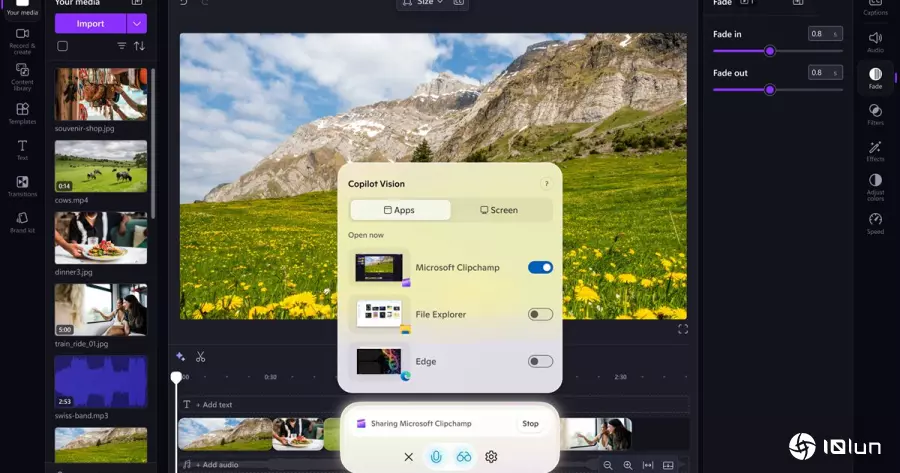Open the Your media tab
The image size is (900, 473).
(x=22, y=8)
